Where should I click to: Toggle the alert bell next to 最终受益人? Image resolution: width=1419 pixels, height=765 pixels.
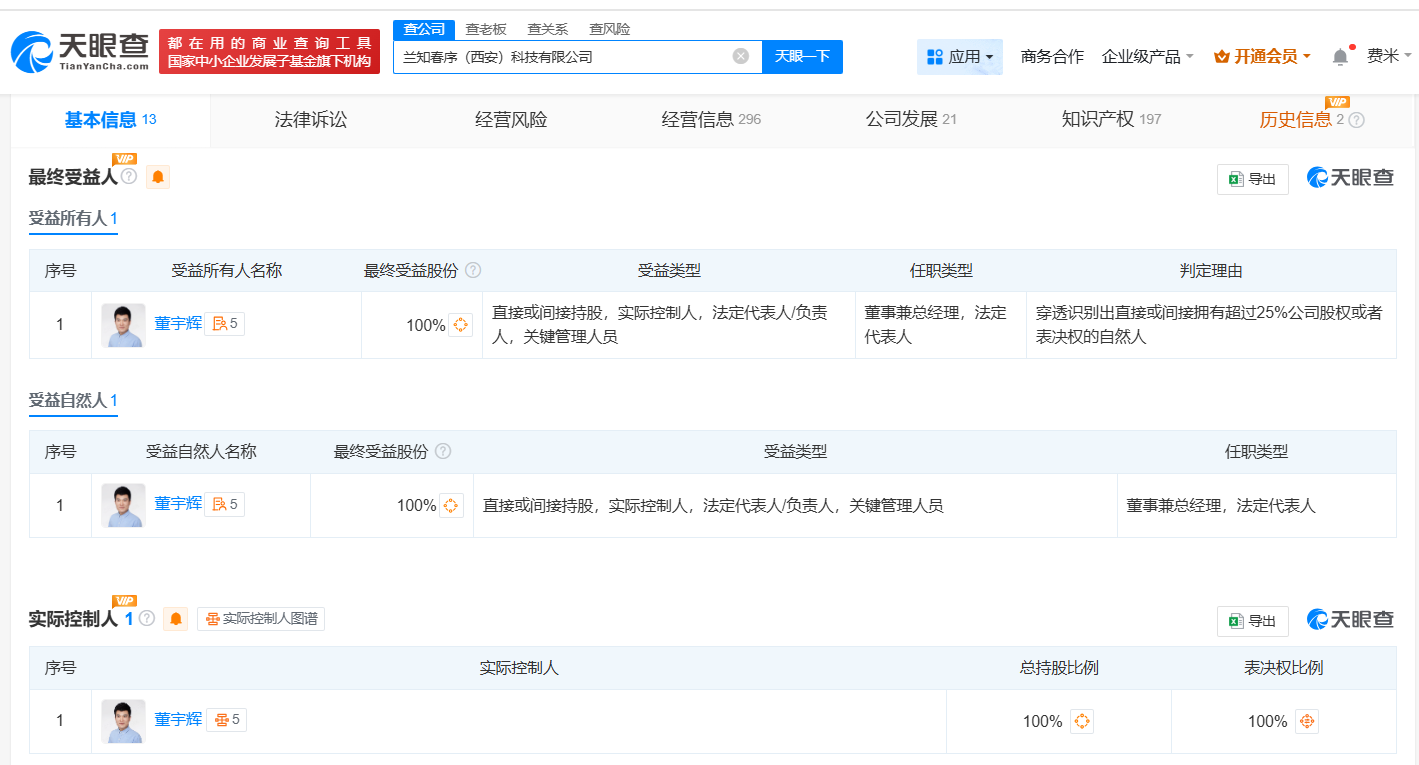(158, 178)
